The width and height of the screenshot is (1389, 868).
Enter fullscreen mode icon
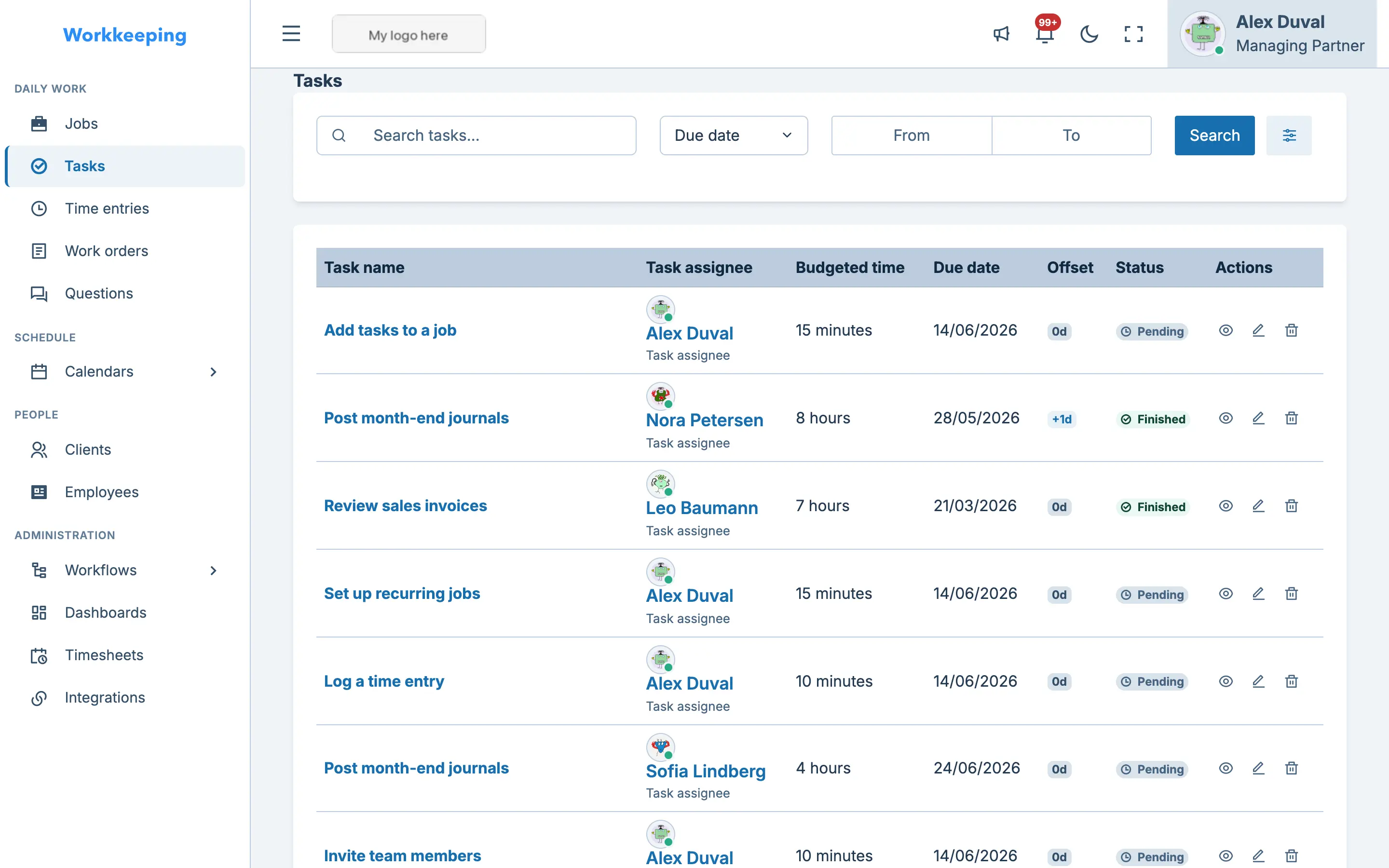1133,34
